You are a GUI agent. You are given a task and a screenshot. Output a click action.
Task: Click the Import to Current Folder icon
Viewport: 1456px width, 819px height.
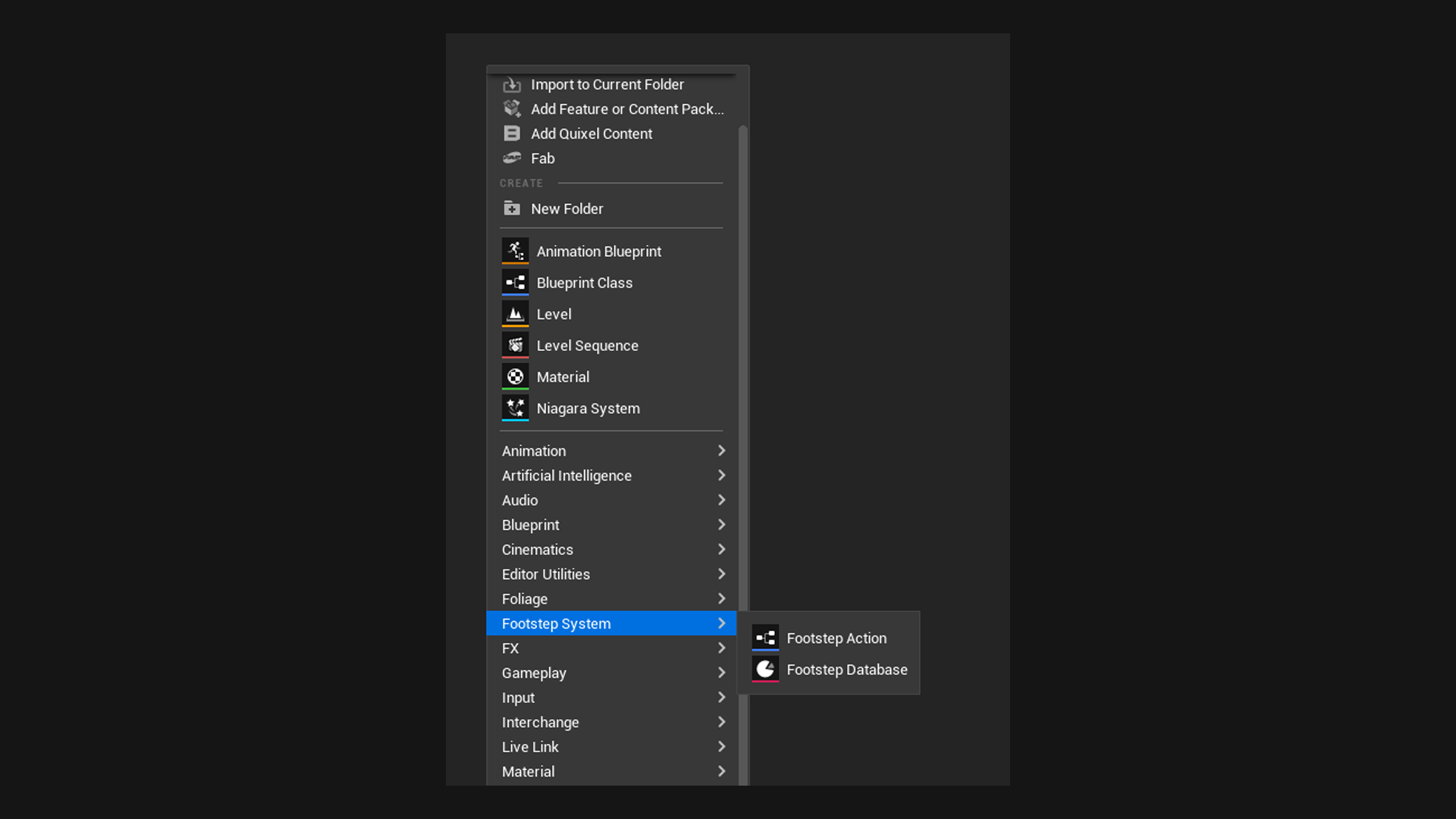pyautogui.click(x=512, y=85)
